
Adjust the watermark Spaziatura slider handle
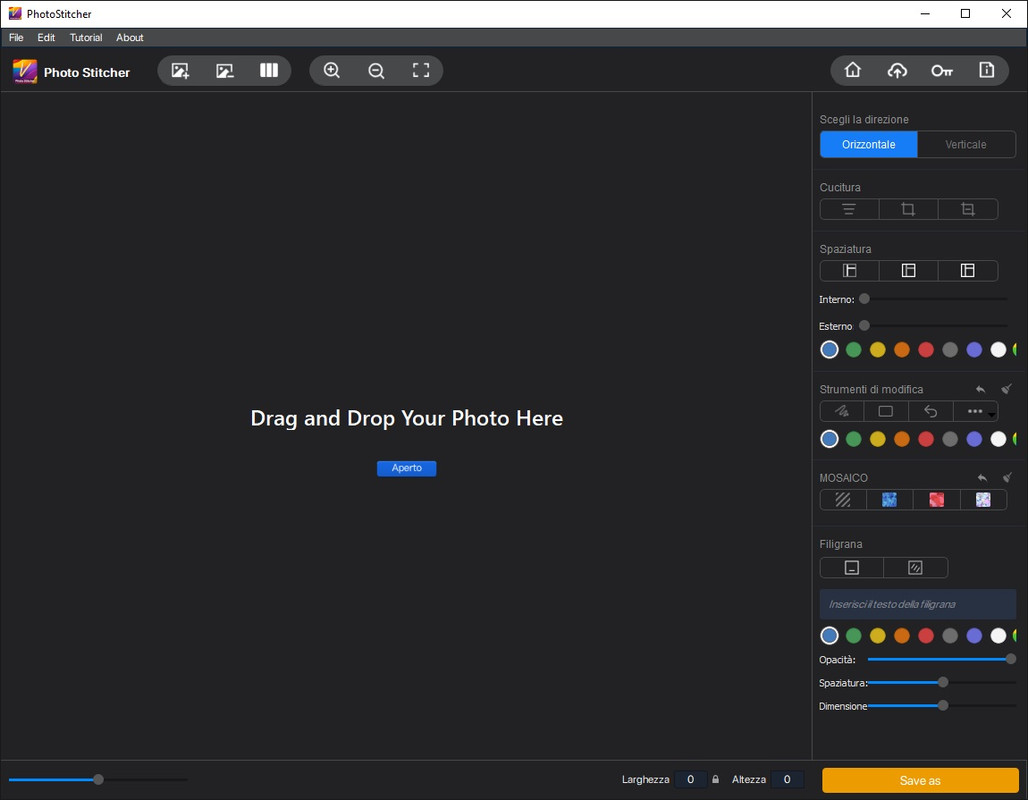(x=943, y=683)
